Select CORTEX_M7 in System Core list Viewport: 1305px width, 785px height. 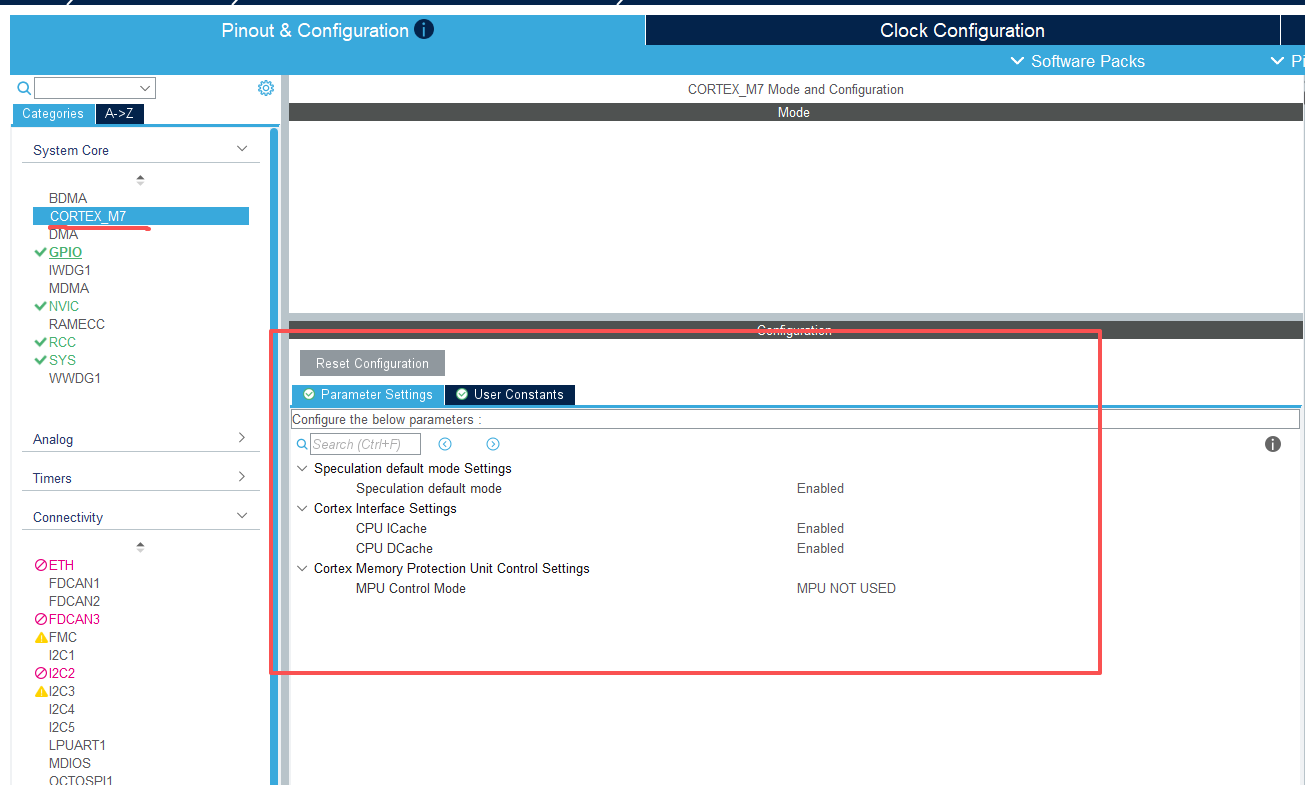pos(141,216)
